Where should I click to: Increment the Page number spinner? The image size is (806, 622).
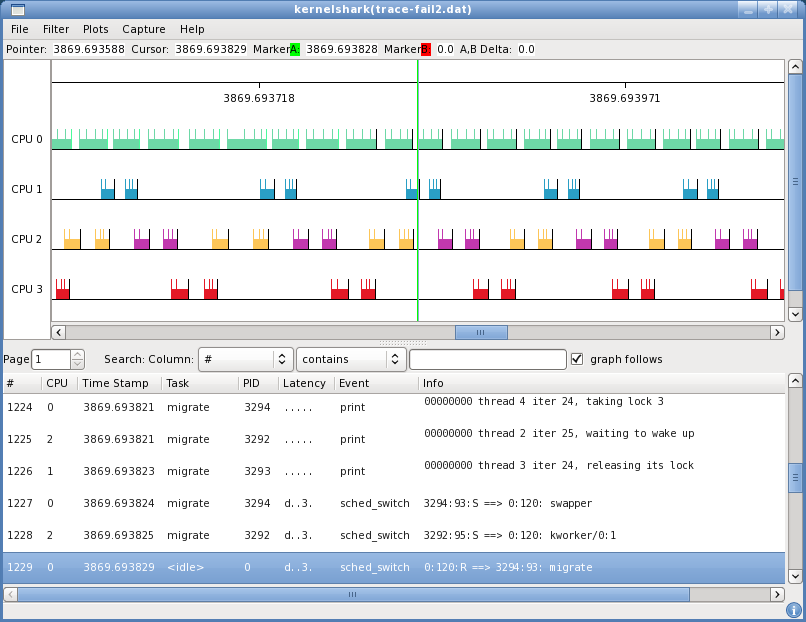pos(78,354)
